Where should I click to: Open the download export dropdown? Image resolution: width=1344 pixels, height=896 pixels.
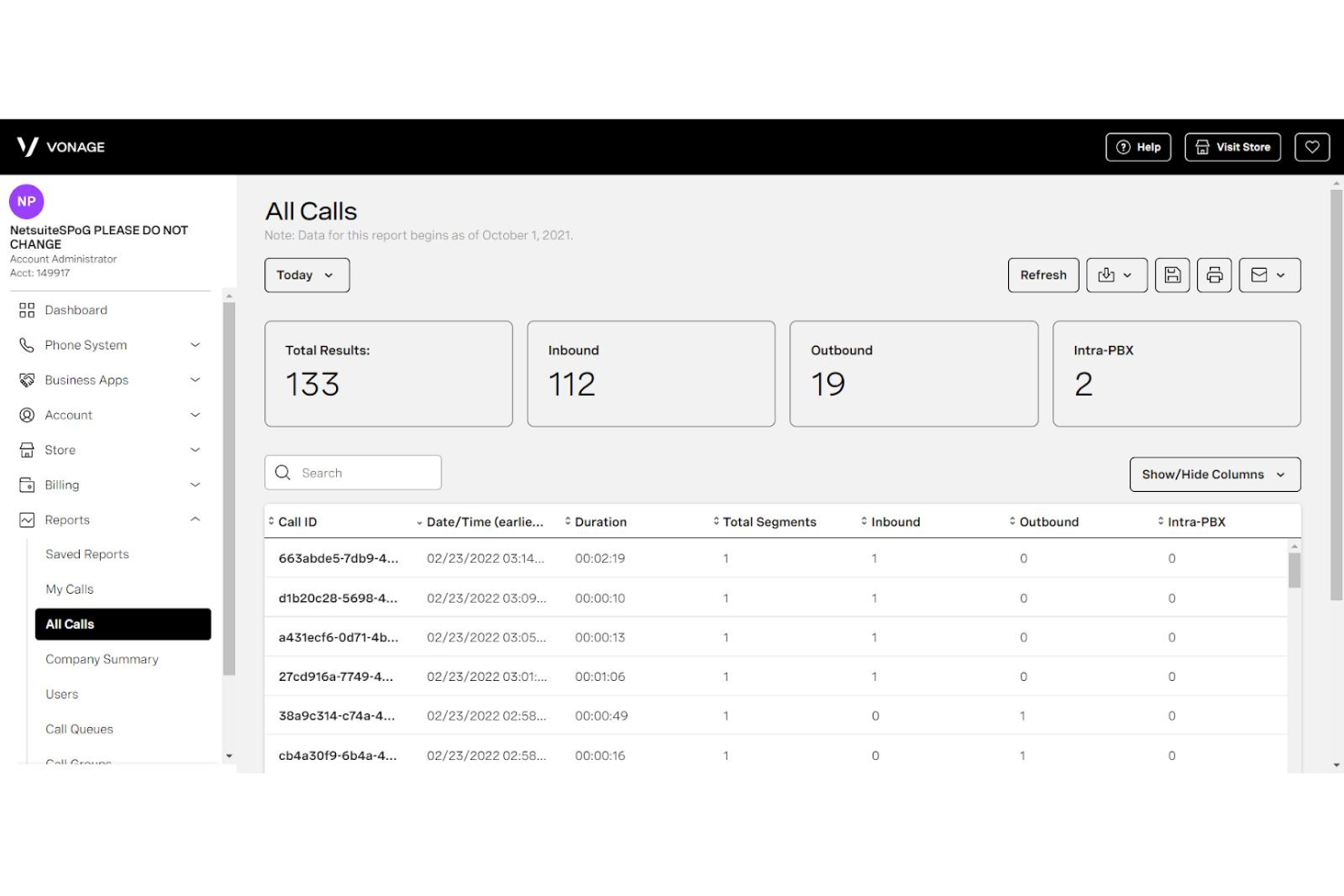pos(1116,275)
